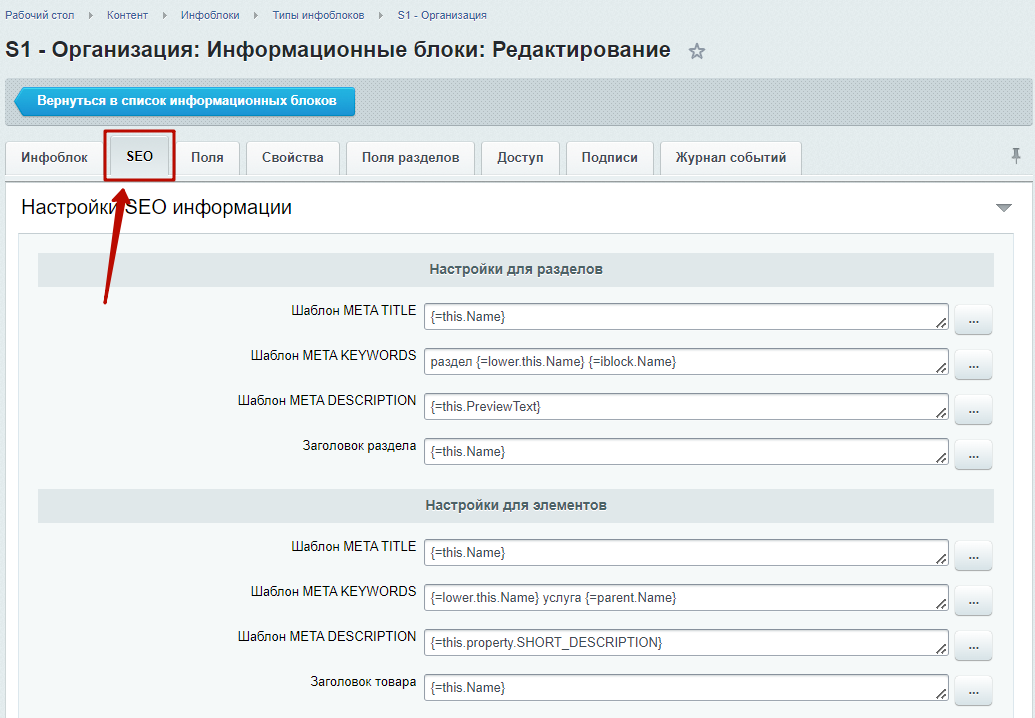Switch to the Свойства tab
The height and width of the screenshot is (718, 1035).
[292, 158]
